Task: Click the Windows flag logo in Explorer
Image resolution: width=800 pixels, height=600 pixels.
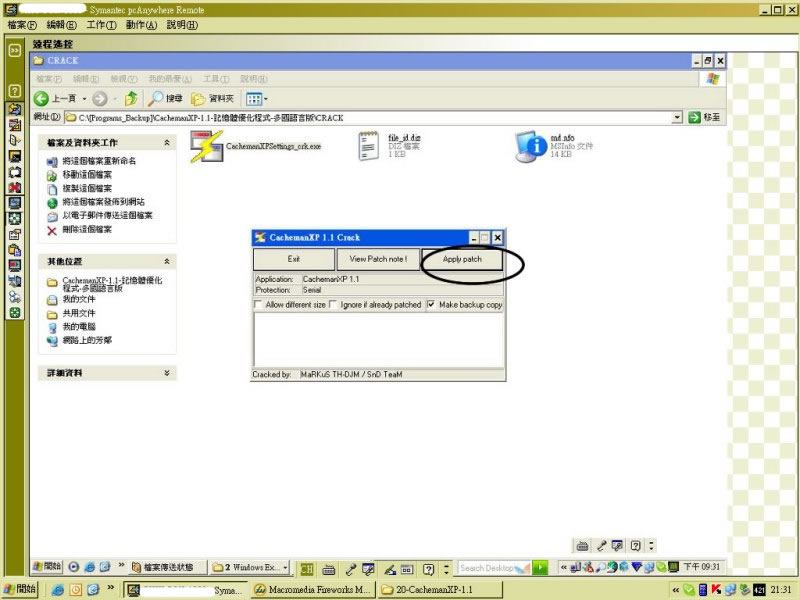Action: click(713, 79)
